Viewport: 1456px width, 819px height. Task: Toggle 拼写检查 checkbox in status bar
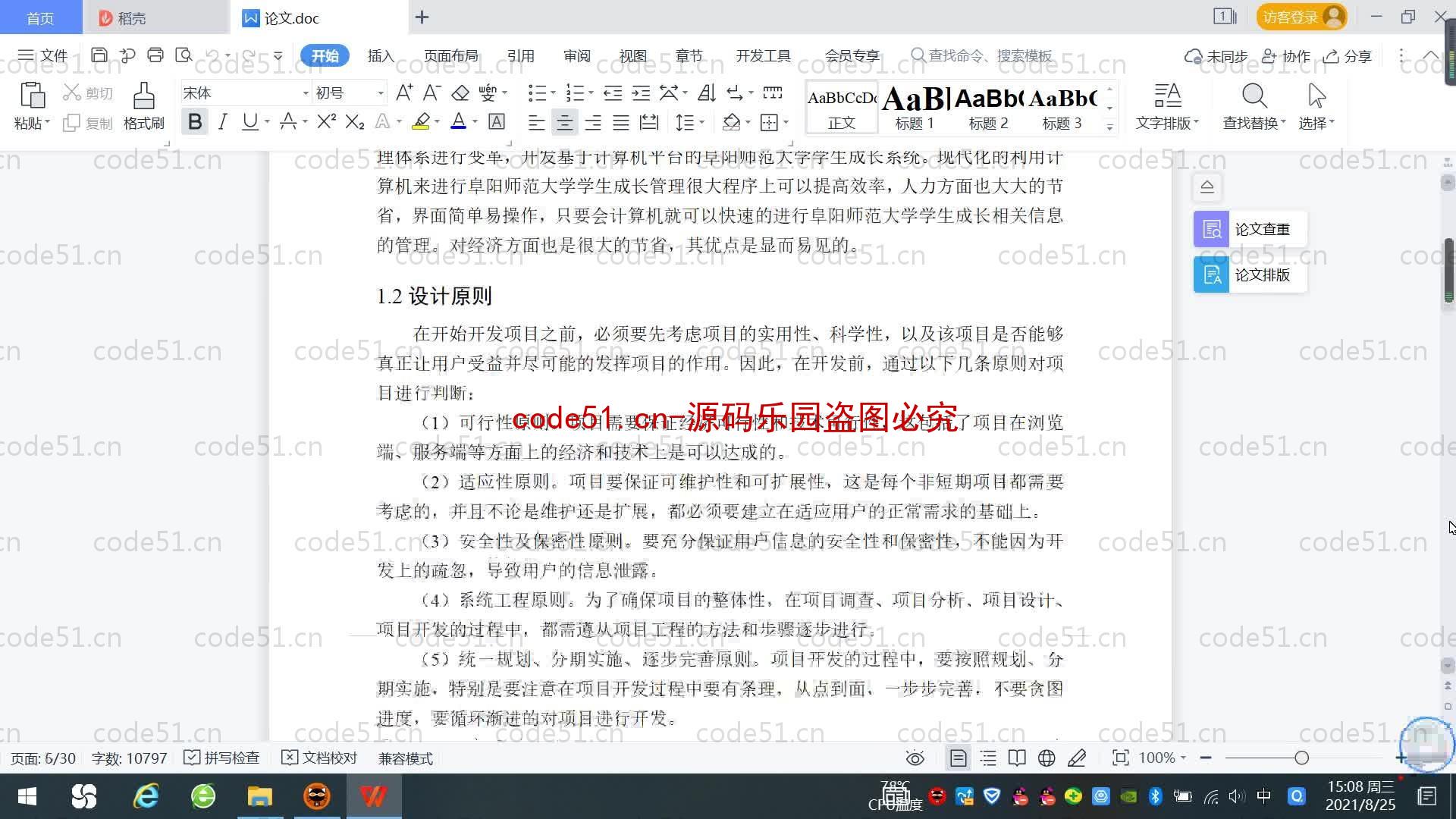(192, 758)
